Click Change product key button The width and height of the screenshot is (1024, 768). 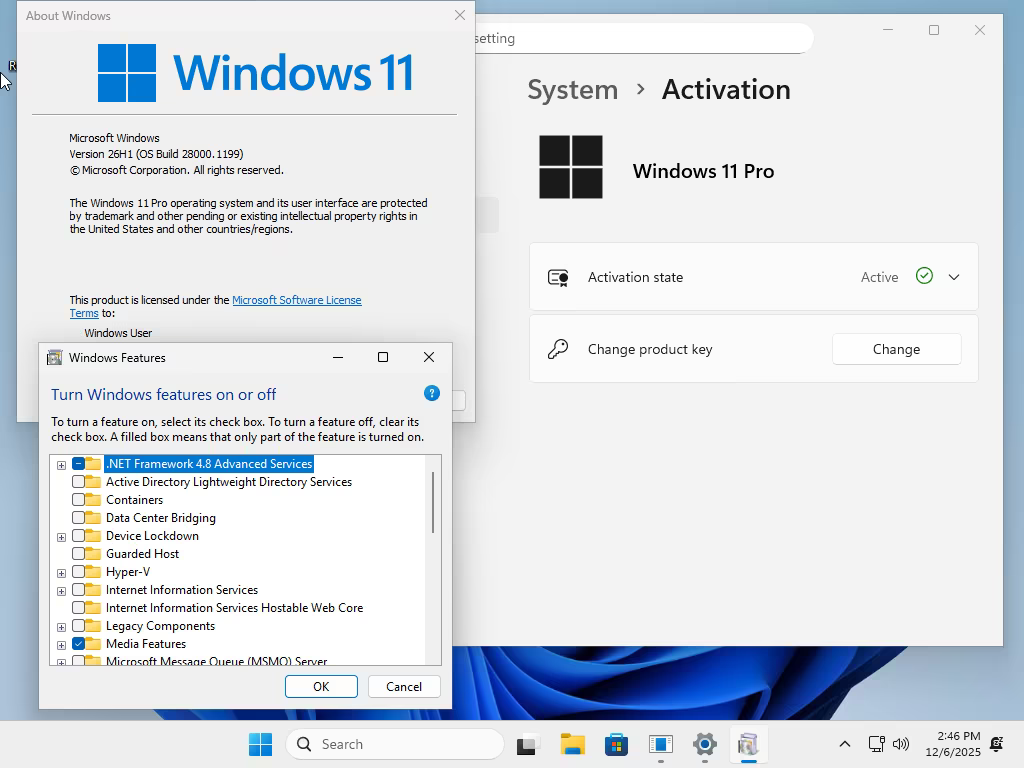click(896, 349)
